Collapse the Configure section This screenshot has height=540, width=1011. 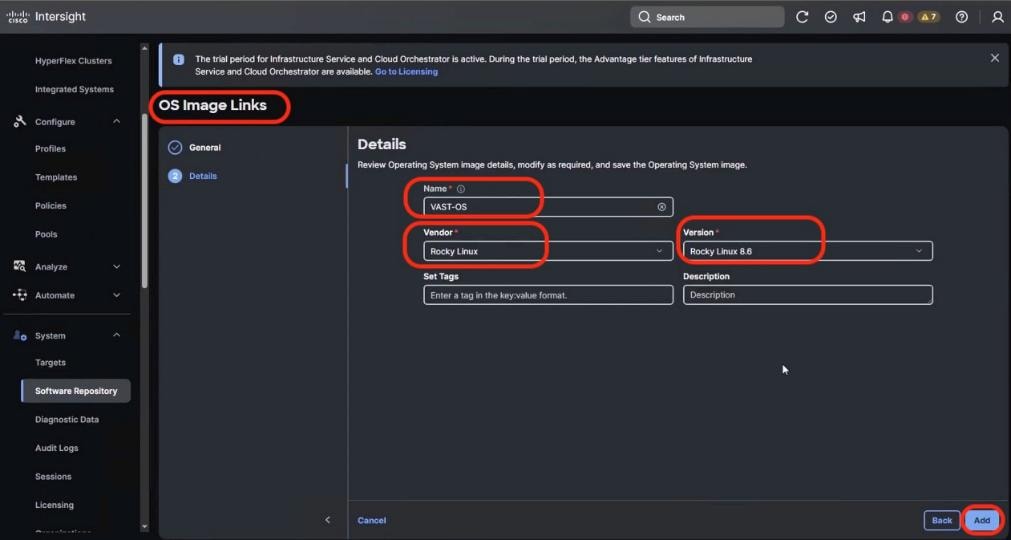(117, 121)
